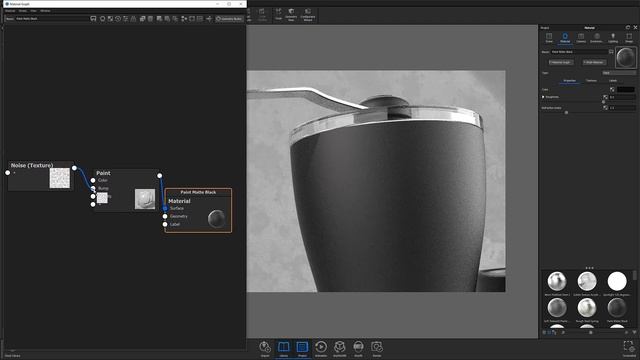Open Tools in the main toolbar
This screenshot has width=640, height=360.
pos(278,14)
